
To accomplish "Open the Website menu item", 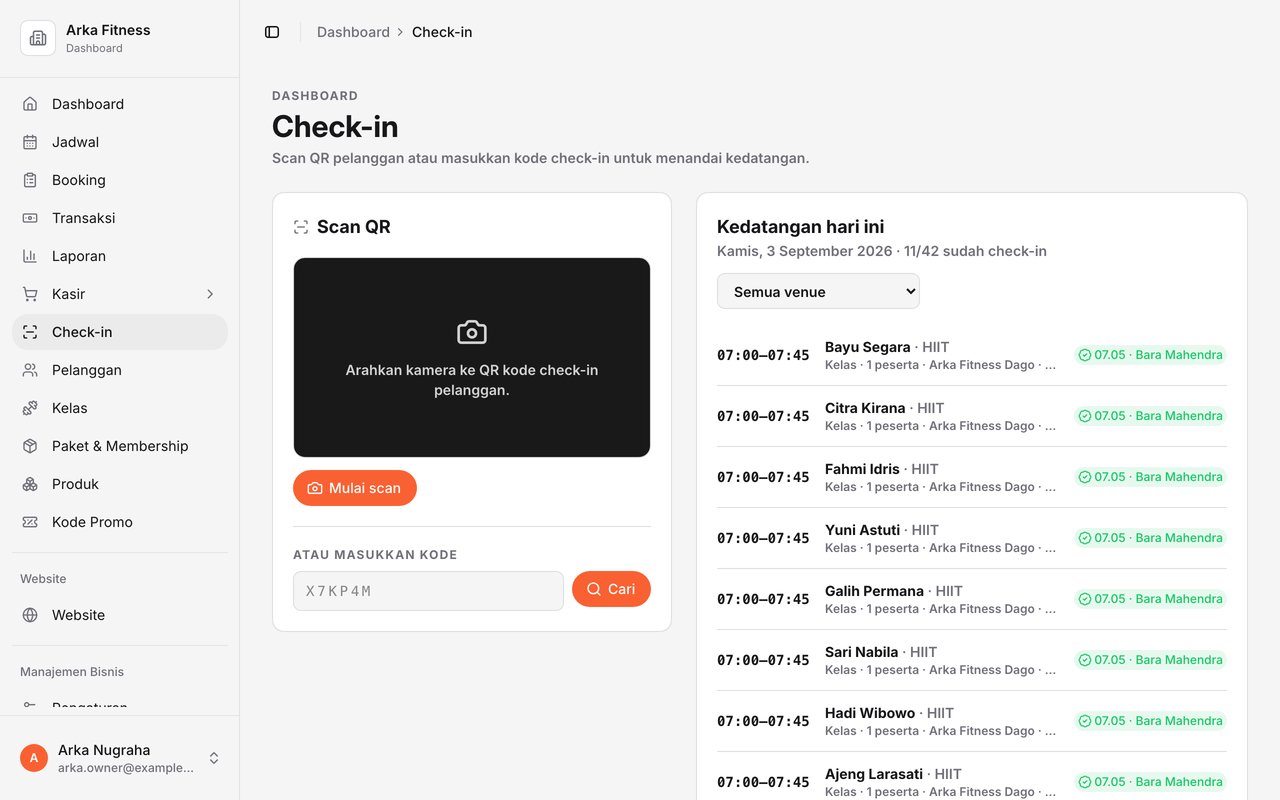I will 120,615.
